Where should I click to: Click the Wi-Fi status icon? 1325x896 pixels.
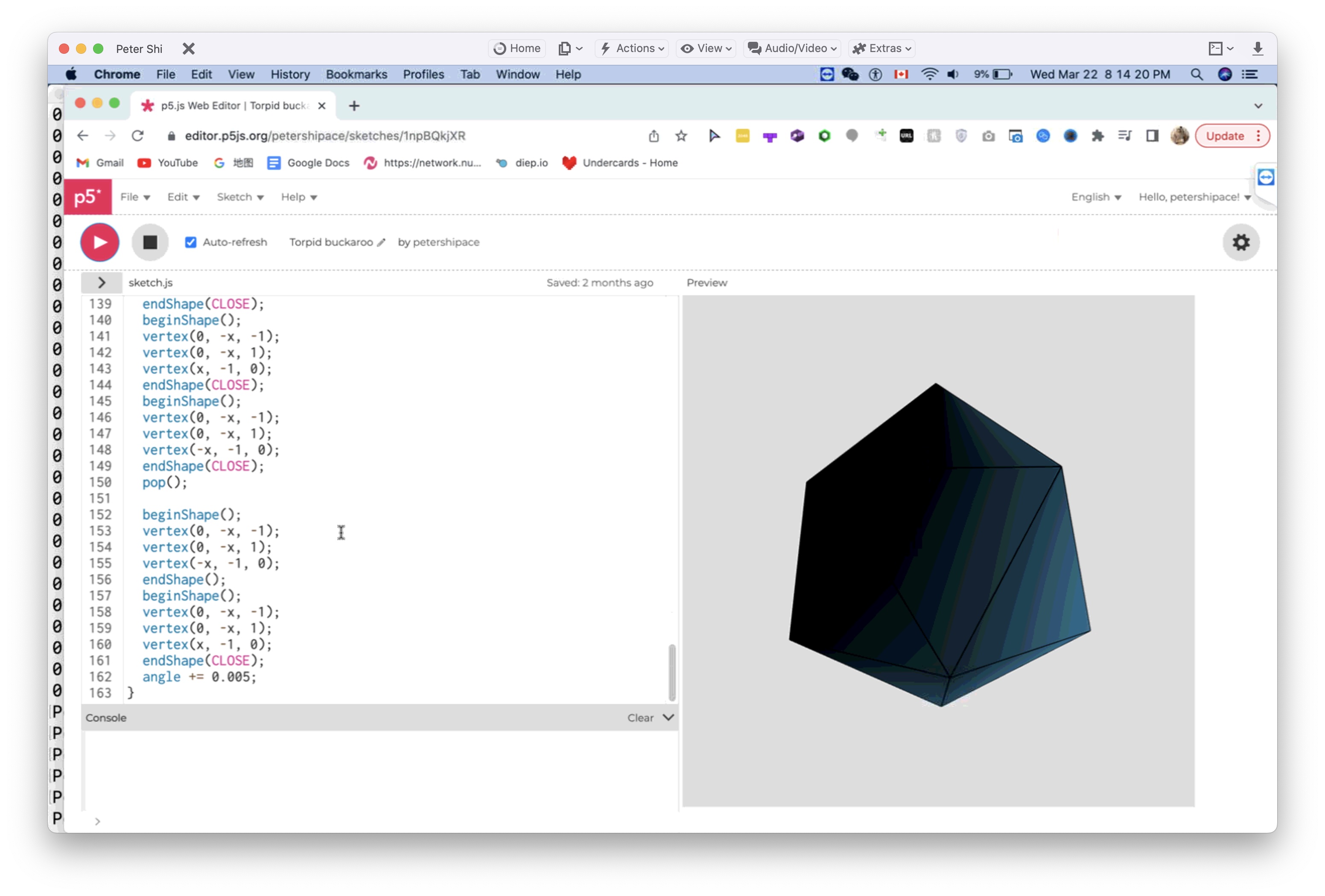[929, 74]
